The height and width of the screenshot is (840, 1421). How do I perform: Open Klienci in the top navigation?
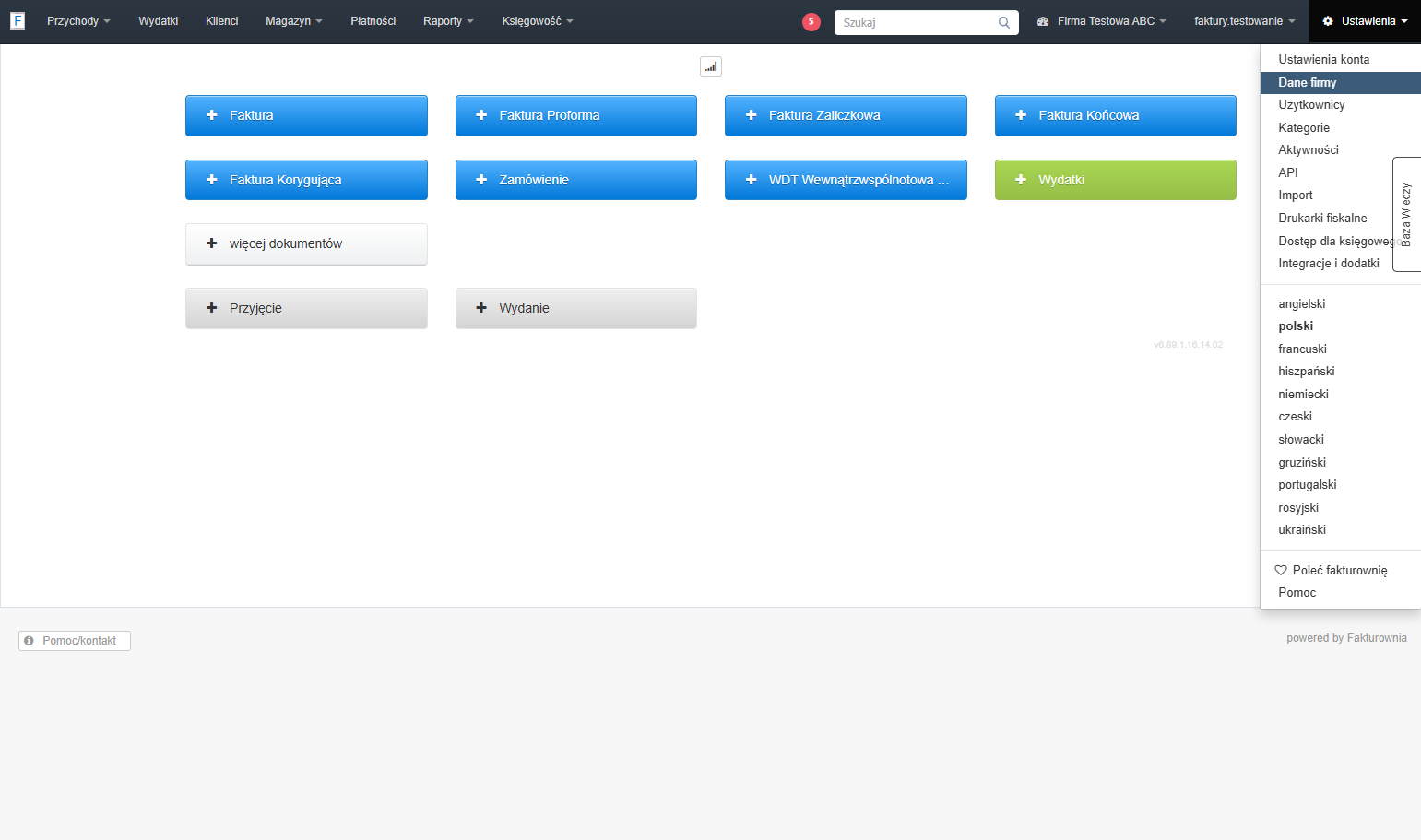tap(222, 21)
